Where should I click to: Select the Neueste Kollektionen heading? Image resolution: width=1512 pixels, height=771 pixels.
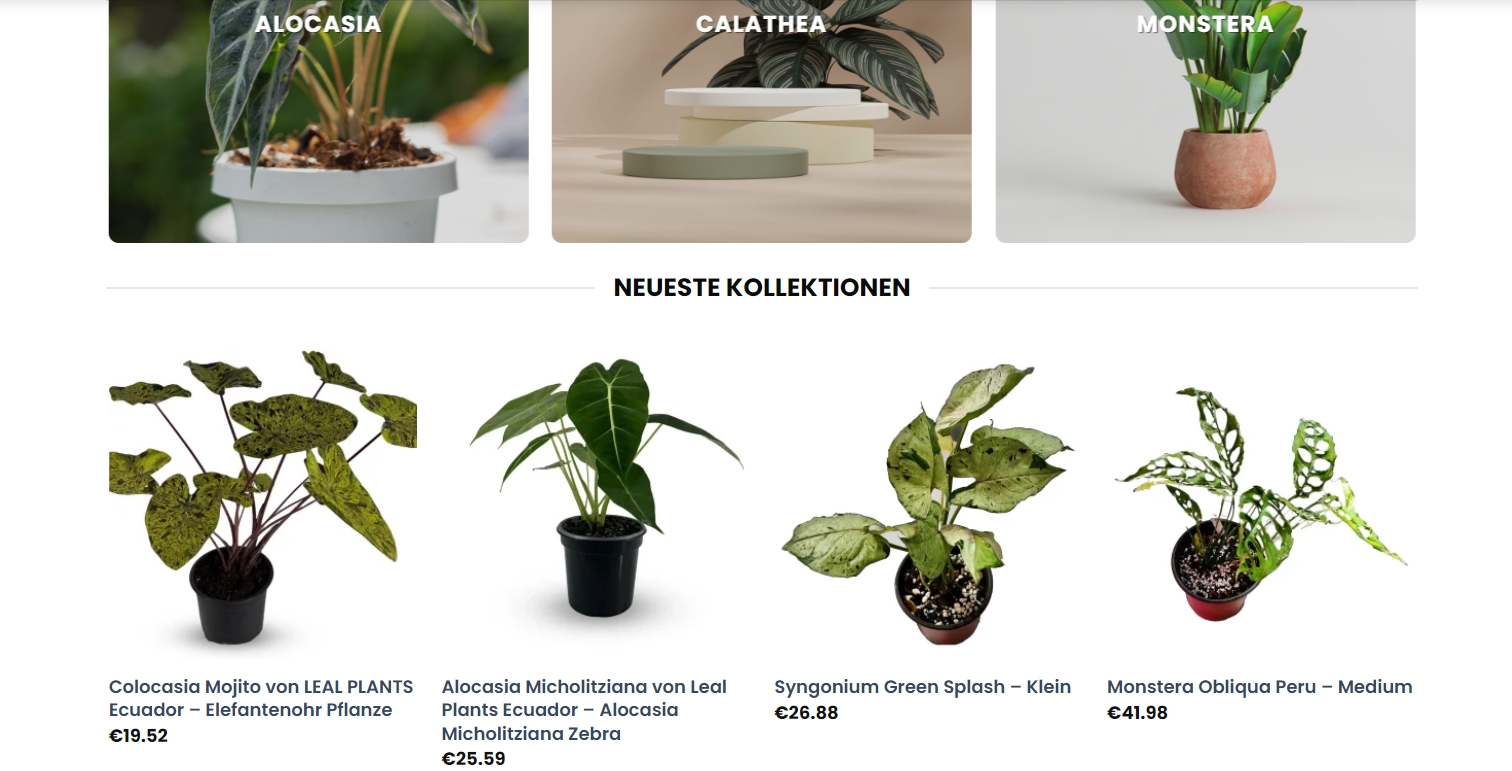[x=762, y=288]
